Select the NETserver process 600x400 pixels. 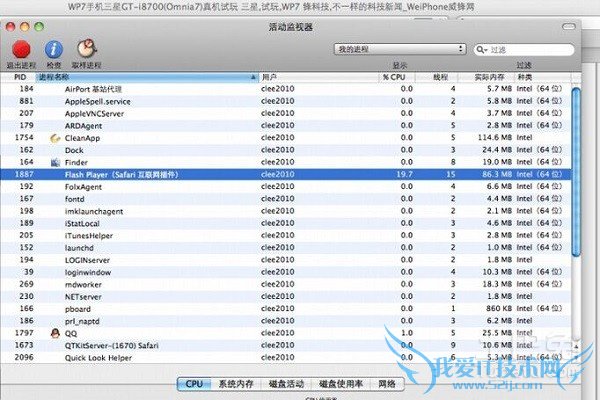[285, 297]
